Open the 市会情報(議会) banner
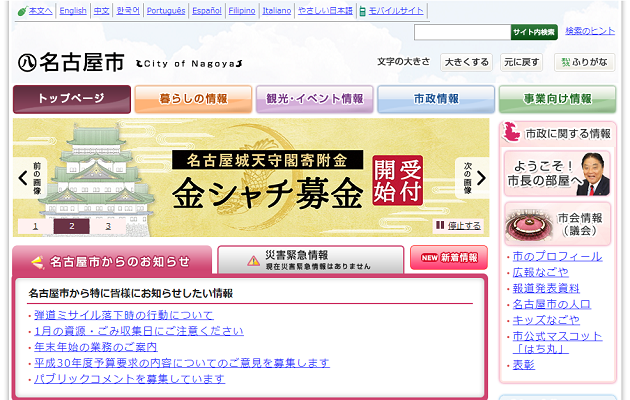The height and width of the screenshot is (400, 630). pos(557,224)
